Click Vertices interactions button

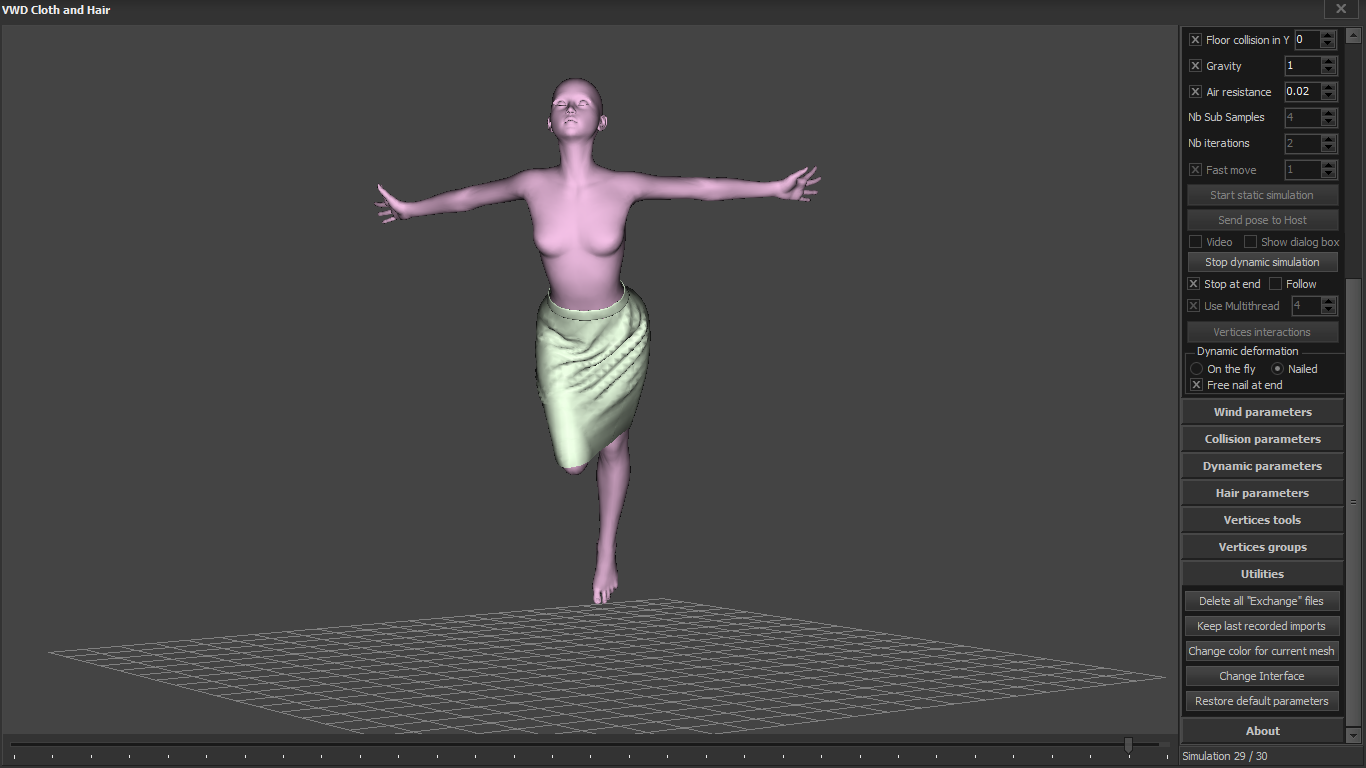pyautogui.click(x=1262, y=332)
